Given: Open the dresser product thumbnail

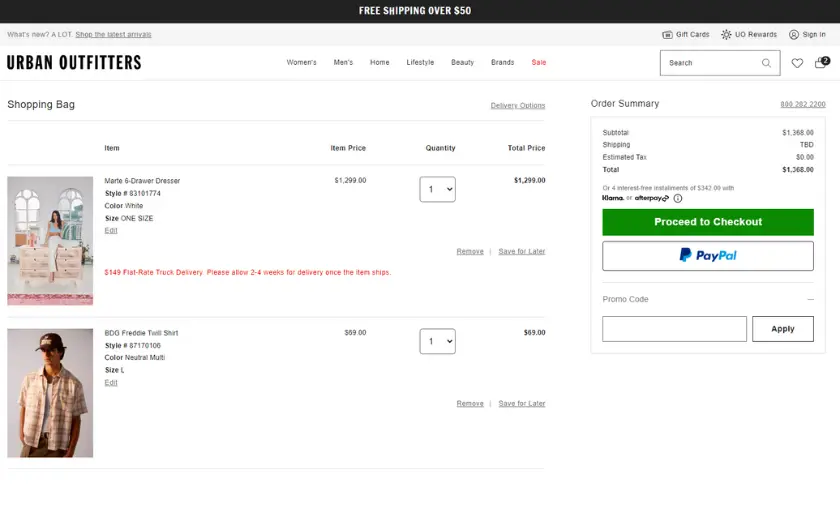Looking at the screenshot, I should (50, 241).
